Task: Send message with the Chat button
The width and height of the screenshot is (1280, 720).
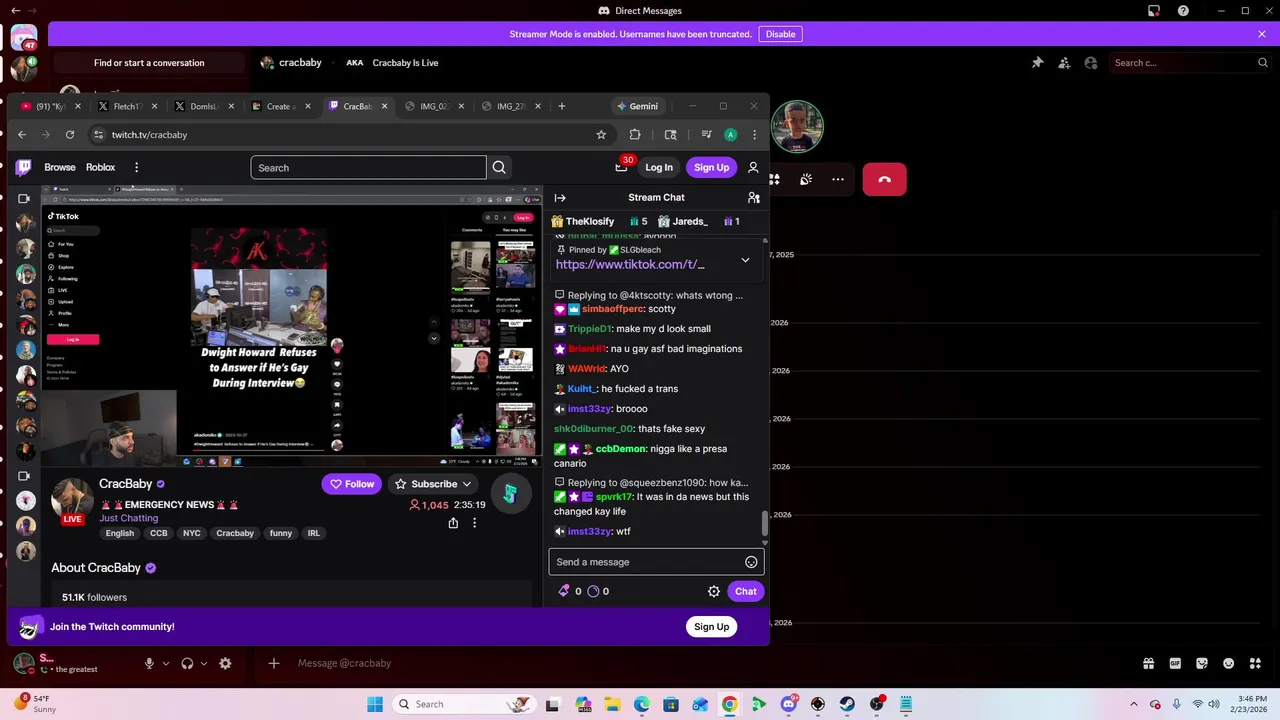Action: click(x=746, y=591)
